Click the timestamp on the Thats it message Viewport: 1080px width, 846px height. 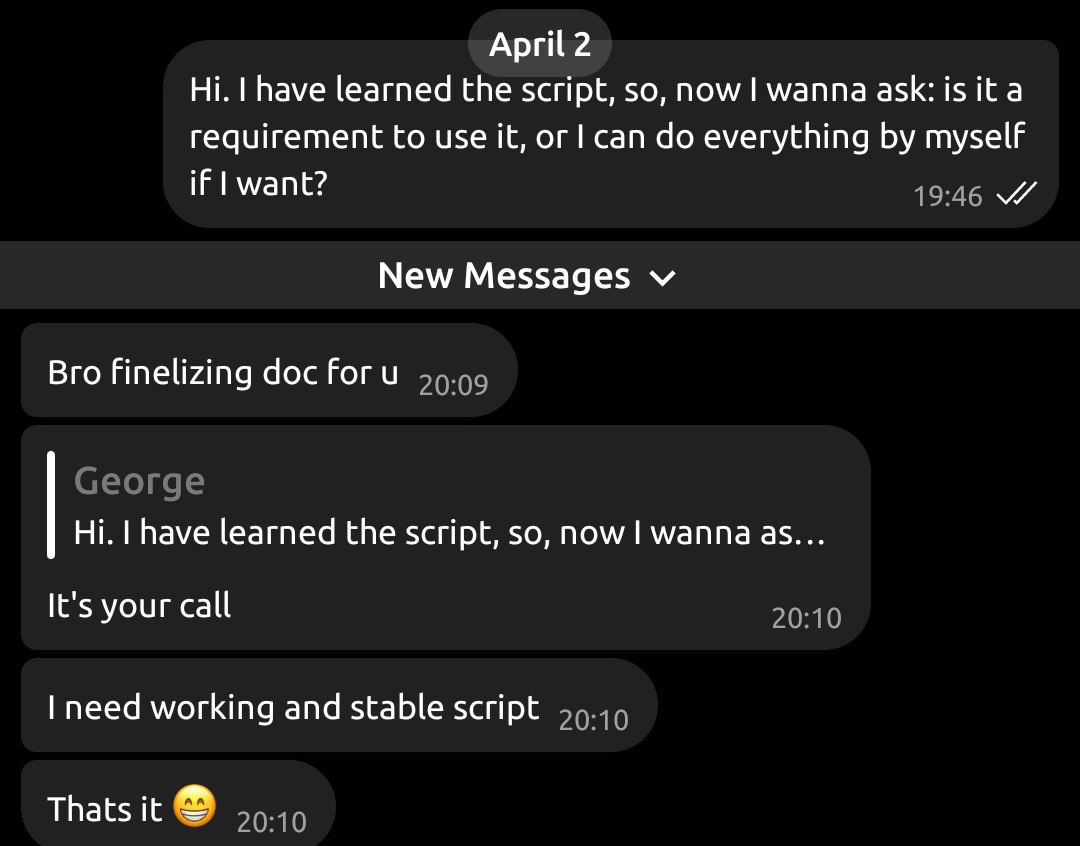pos(271,822)
